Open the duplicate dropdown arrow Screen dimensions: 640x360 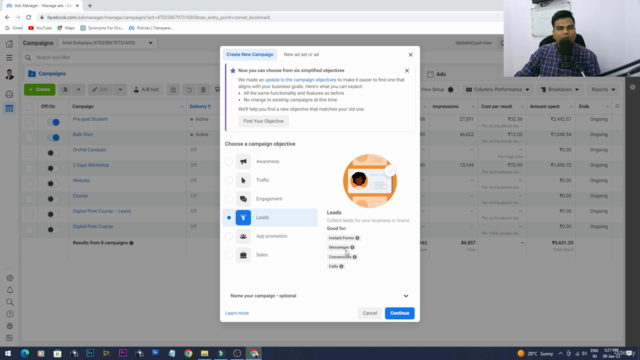tap(78, 89)
